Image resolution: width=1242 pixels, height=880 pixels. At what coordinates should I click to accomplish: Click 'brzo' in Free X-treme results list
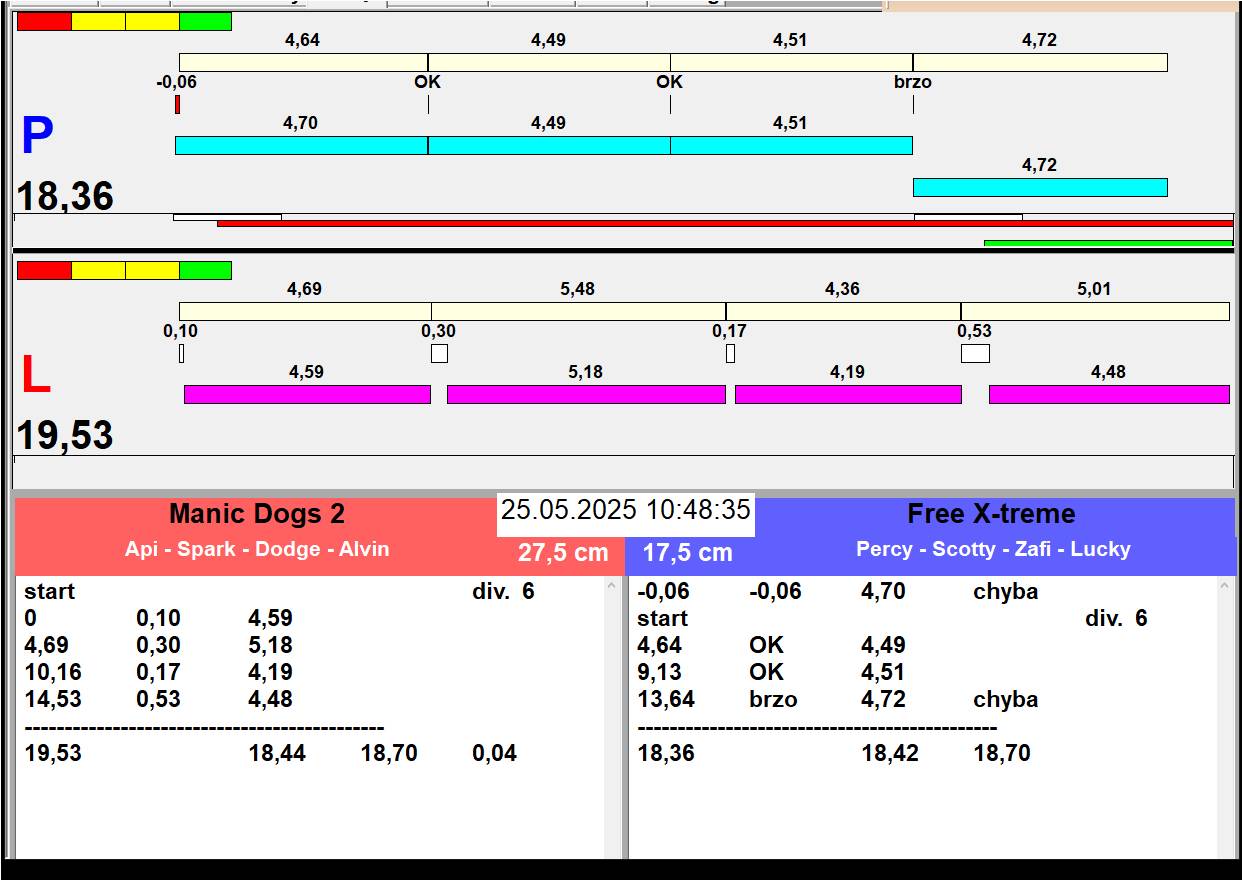(773, 699)
